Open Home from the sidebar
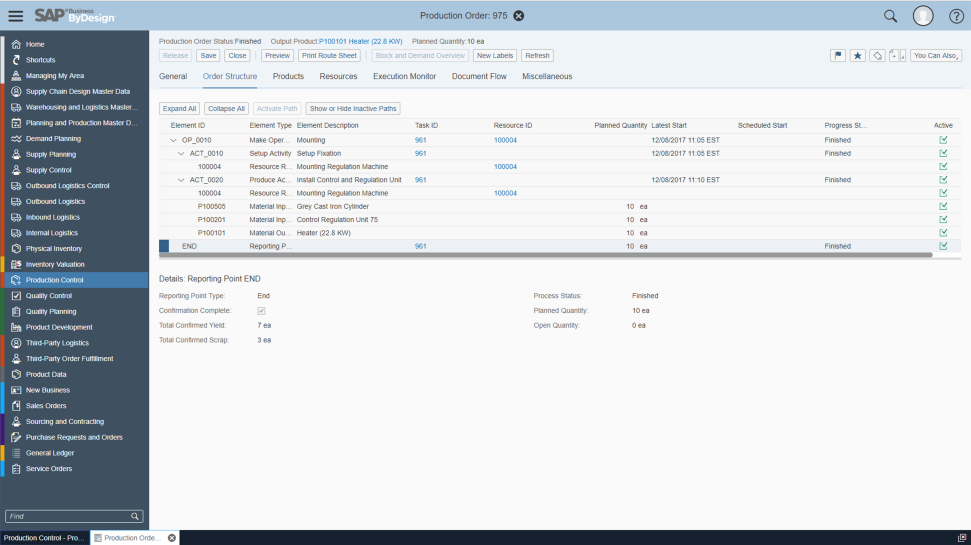This screenshot has height=545, width=971. pyautogui.click(x=35, y=45)
